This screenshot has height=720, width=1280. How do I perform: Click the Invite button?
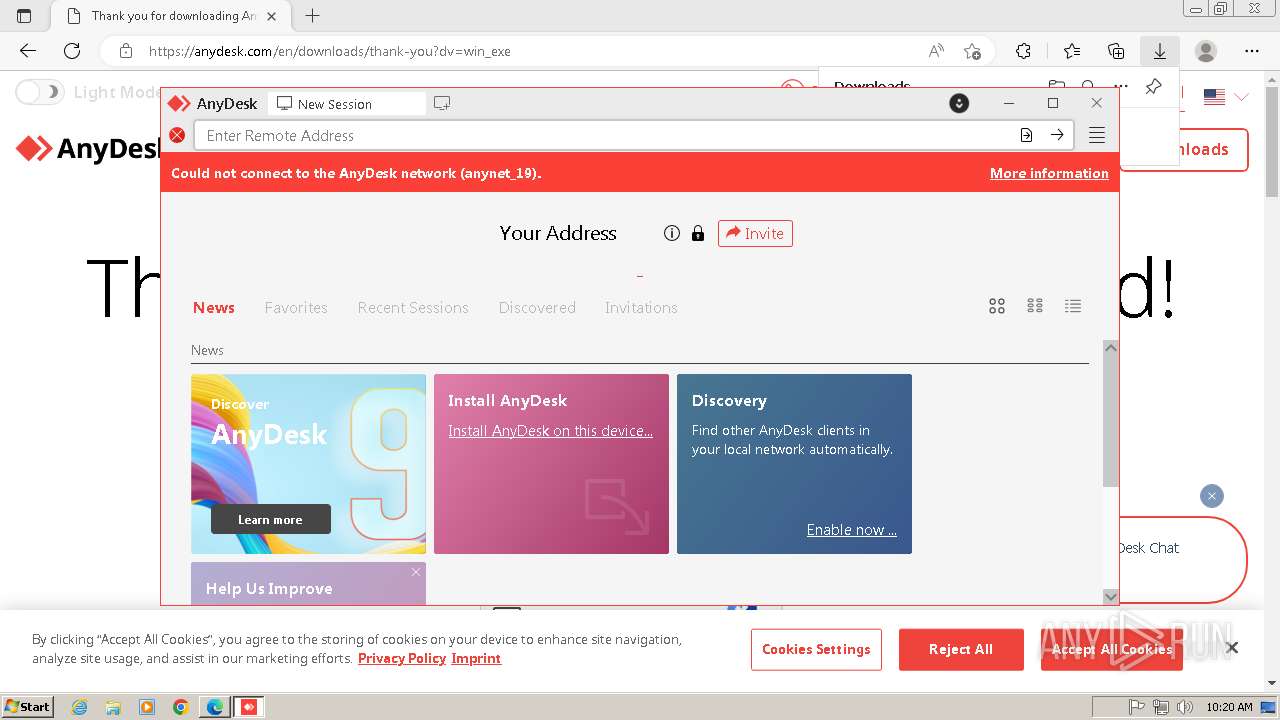click(x=755, y=233)
